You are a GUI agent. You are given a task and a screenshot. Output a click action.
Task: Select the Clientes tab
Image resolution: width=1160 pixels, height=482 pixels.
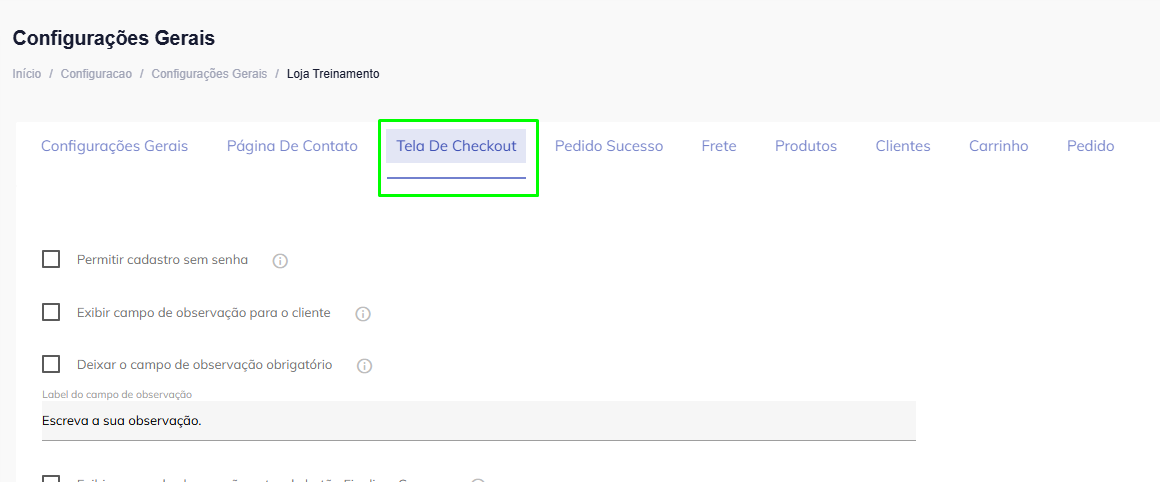coord(903,146)
